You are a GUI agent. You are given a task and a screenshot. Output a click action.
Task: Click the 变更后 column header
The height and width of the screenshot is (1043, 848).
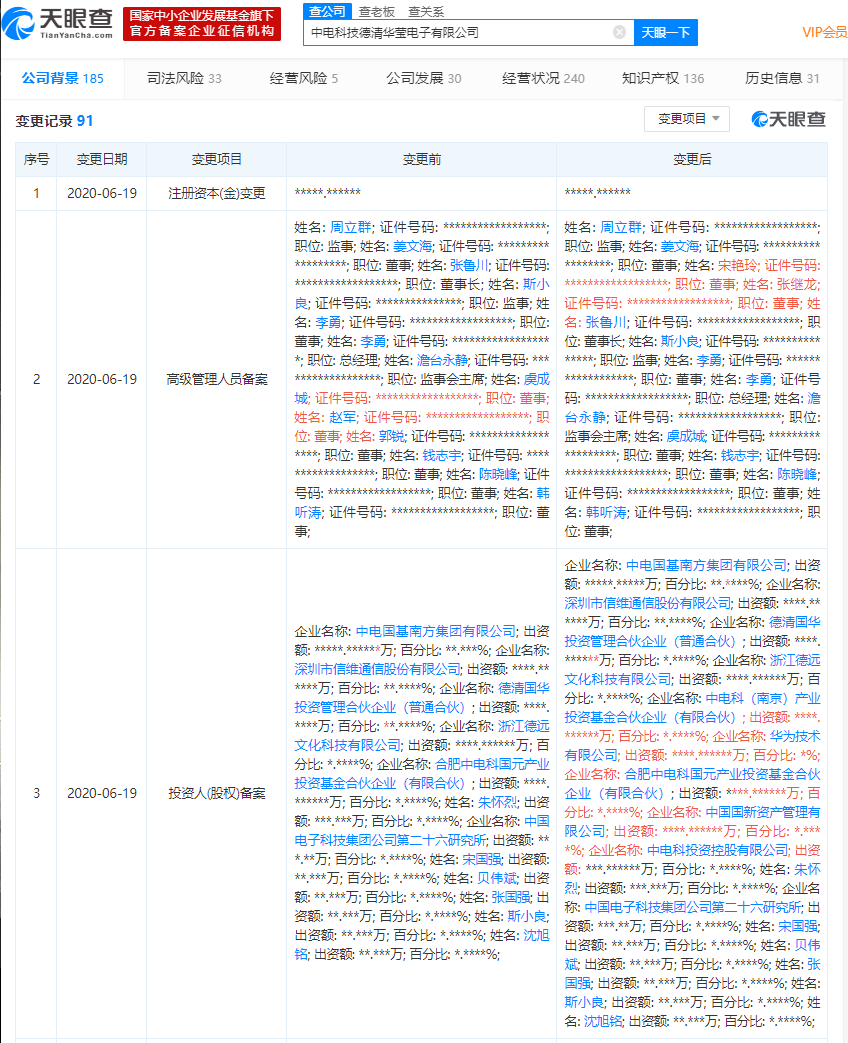692,159
